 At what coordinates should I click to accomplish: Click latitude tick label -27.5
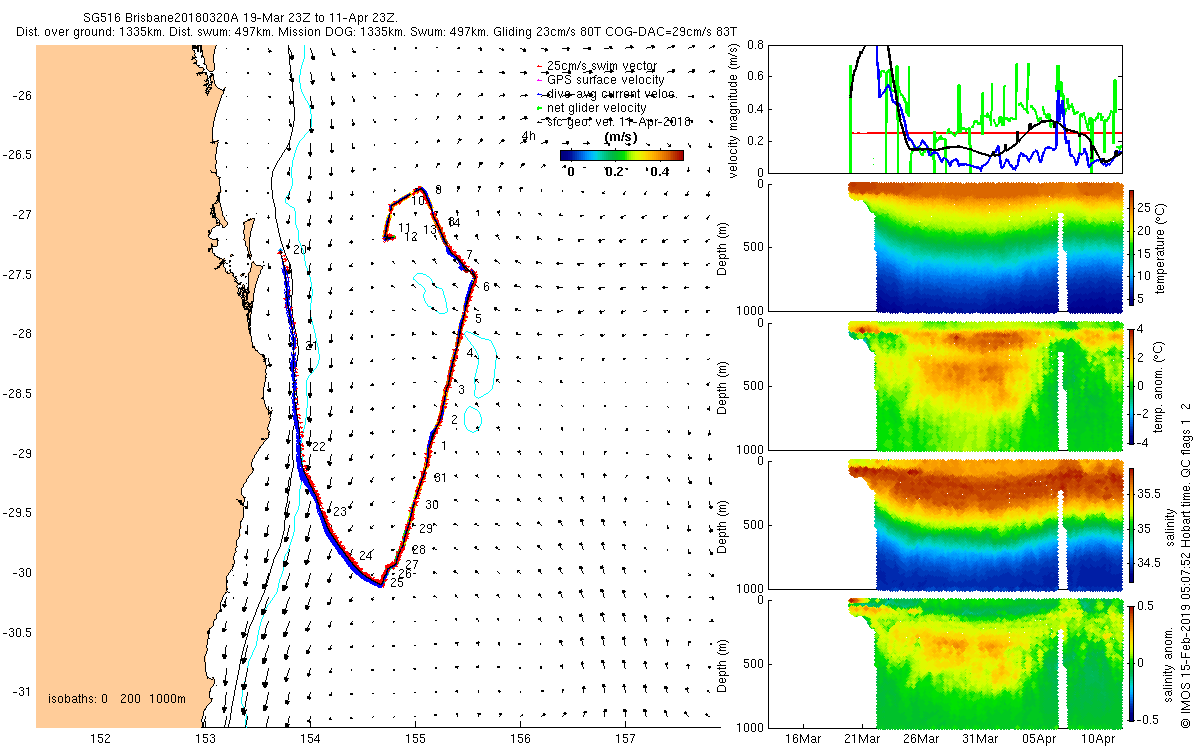coord(17,274)
